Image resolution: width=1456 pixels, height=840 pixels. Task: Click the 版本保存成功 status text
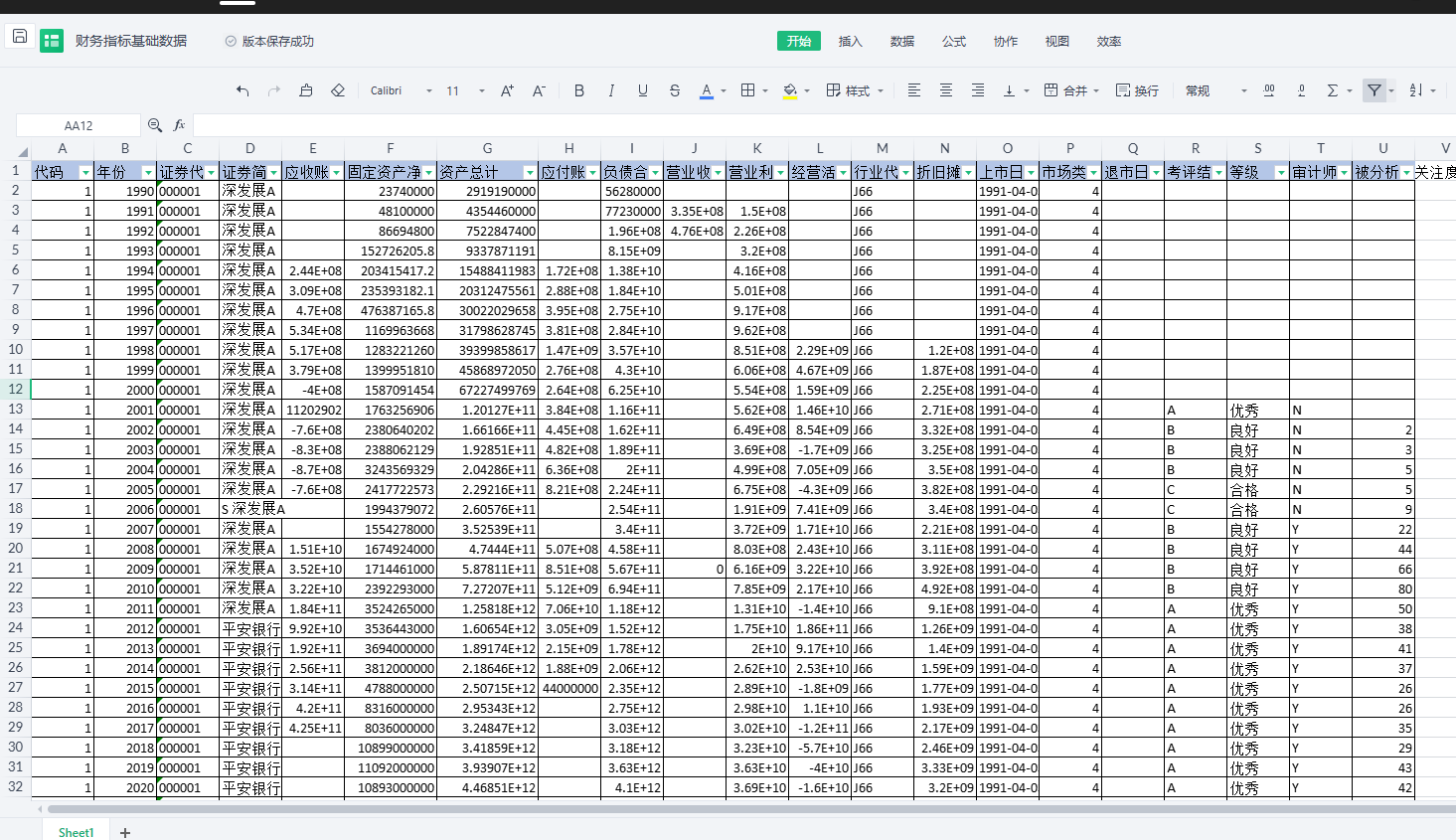tap(277, 41)
